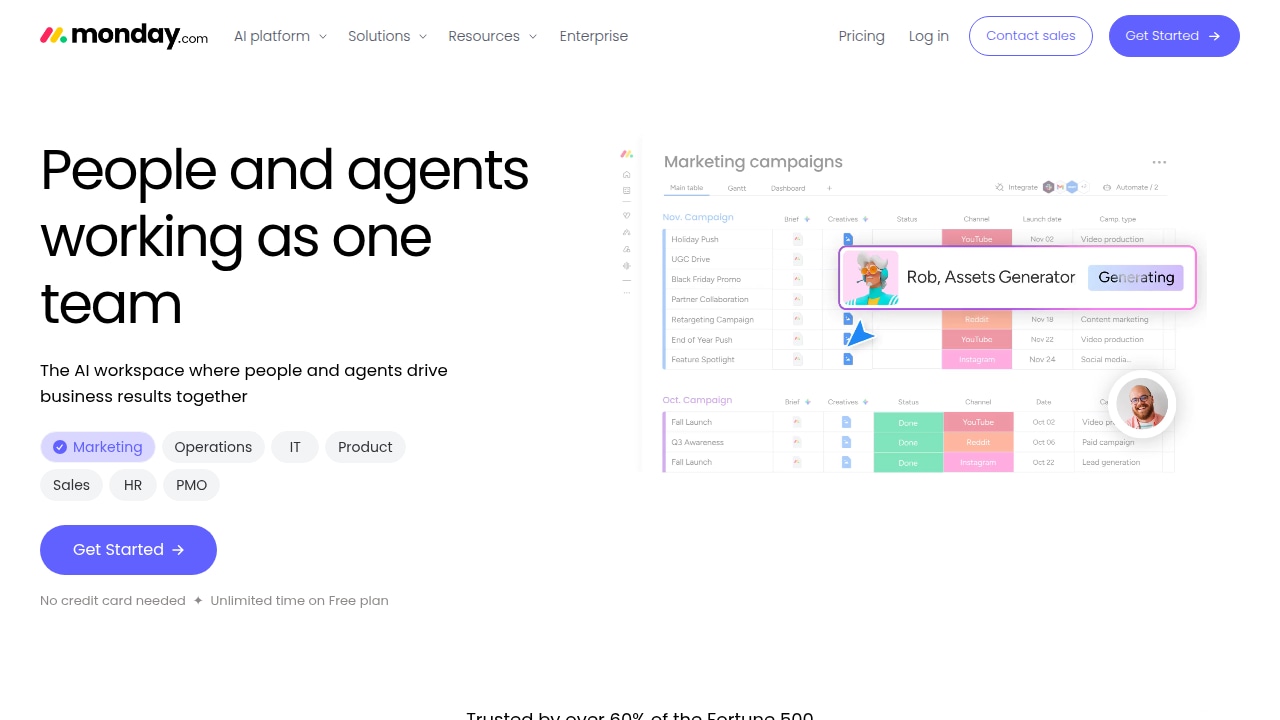Image resolution: width=1280 pixels, height=720 pixels.
Task: Click the Automate / 2 label
Action: 1137,187
